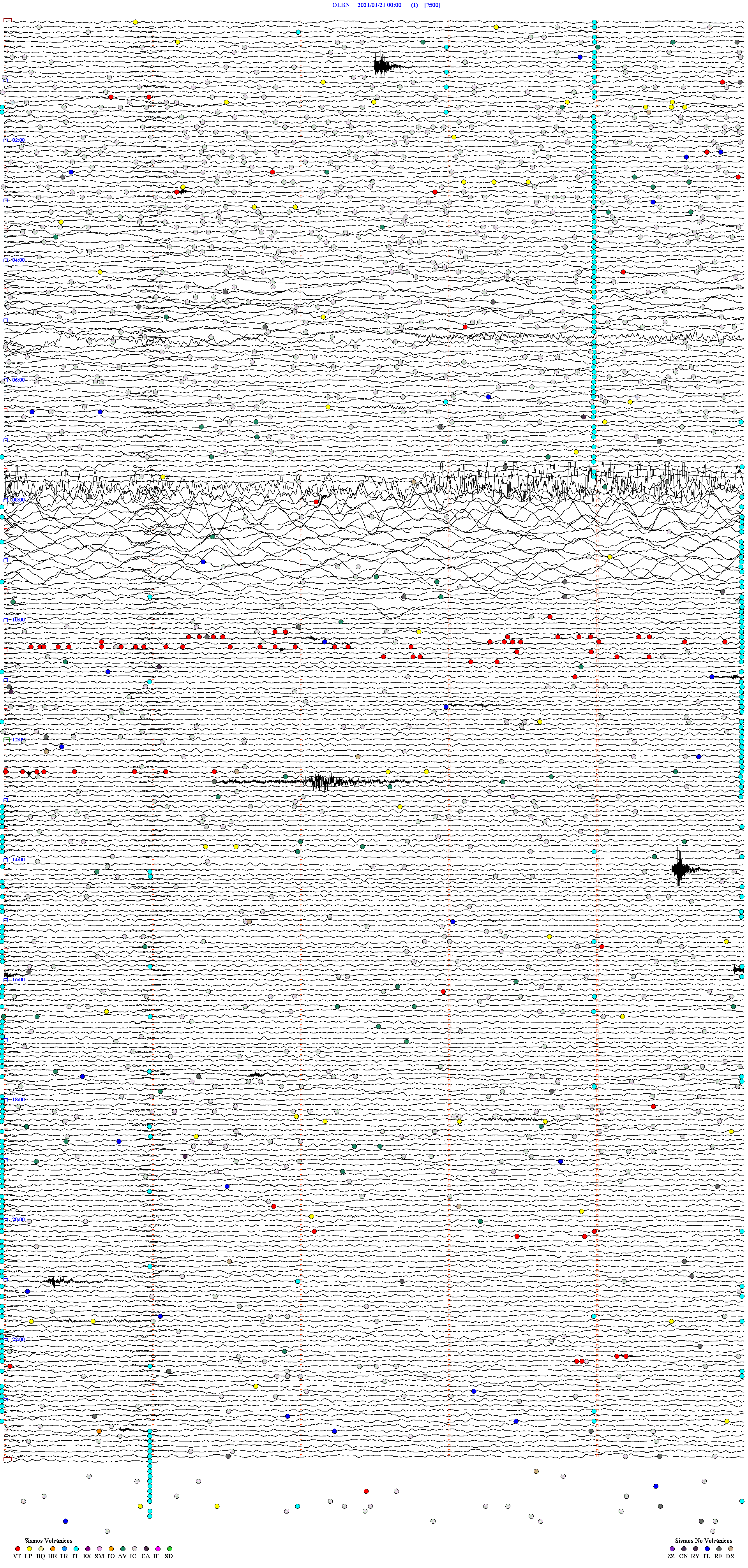Image resolution: width=748 pixels, height=1568 pixels.
Task: Select the dark purple CA legend marker
Action: [x=146, y=1549]
